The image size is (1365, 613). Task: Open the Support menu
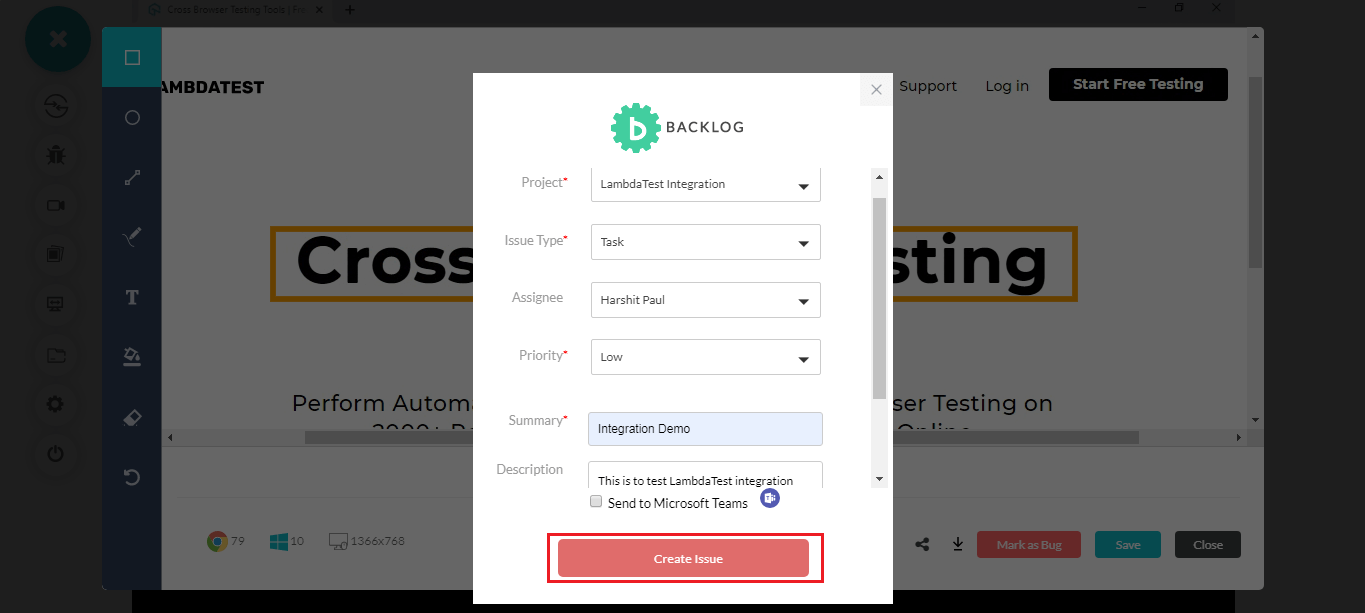[x=927, y=85]
